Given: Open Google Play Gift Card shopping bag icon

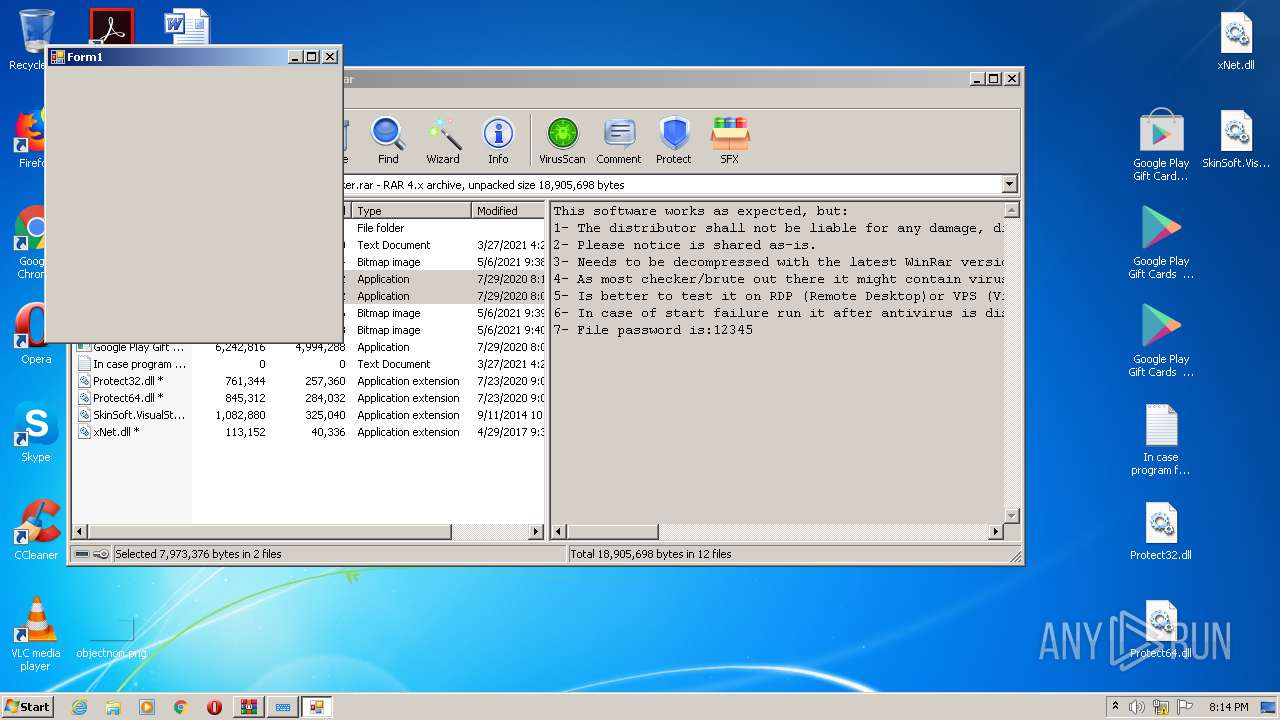Looking at the screenshot, I should click(x=1161, y=145).
